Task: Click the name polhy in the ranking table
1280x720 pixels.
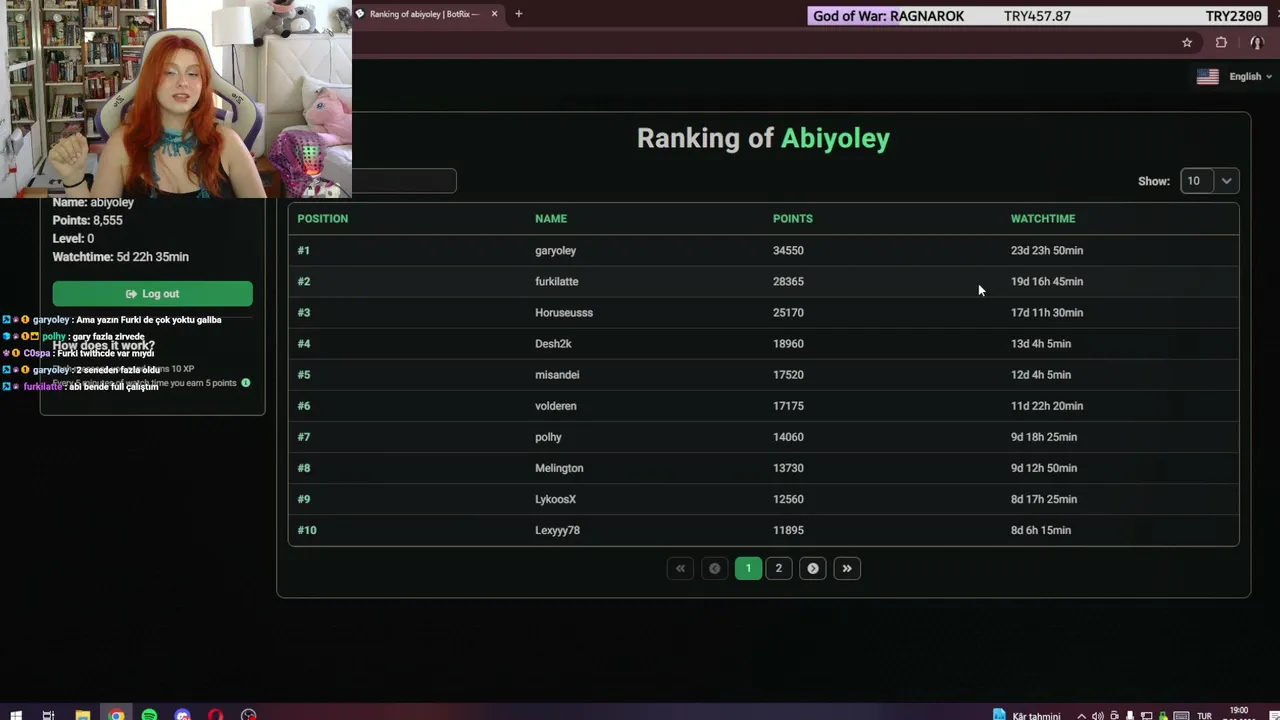Action: (x=548, y=437)
